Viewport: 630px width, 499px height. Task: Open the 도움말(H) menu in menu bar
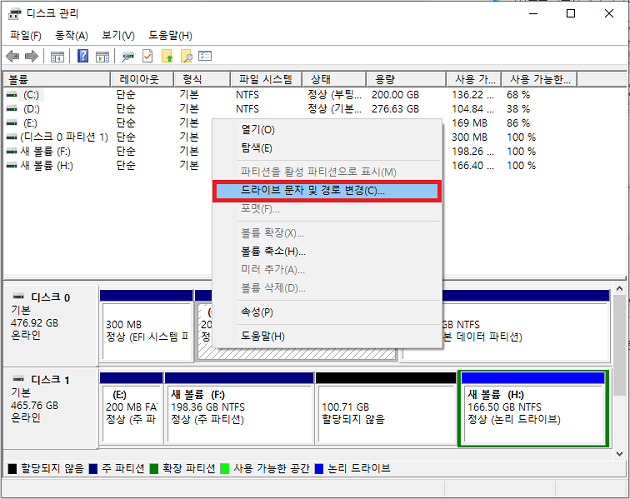[x=170, y=36]
